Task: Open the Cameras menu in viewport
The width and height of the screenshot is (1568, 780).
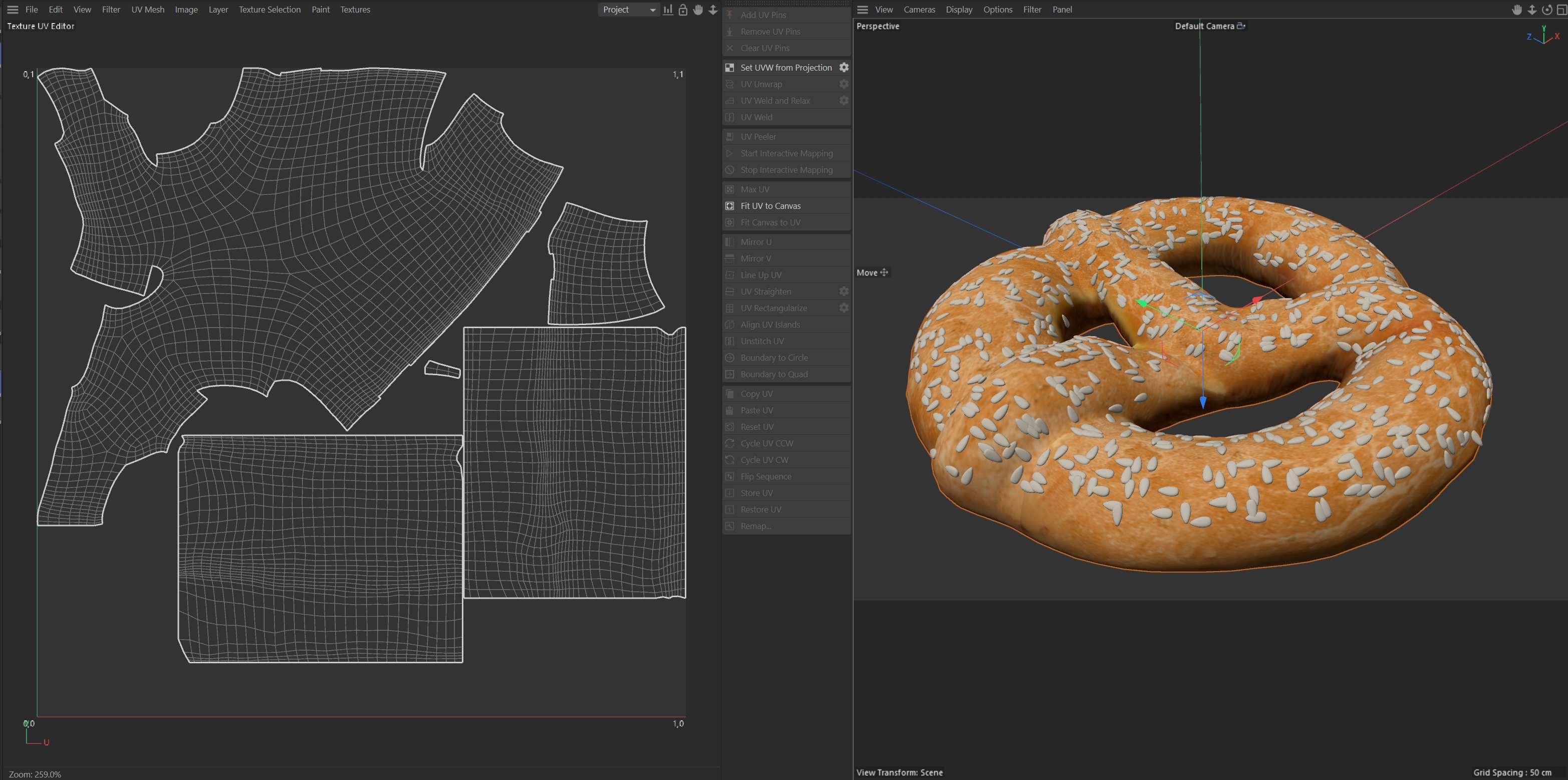Action: (919, 10)
